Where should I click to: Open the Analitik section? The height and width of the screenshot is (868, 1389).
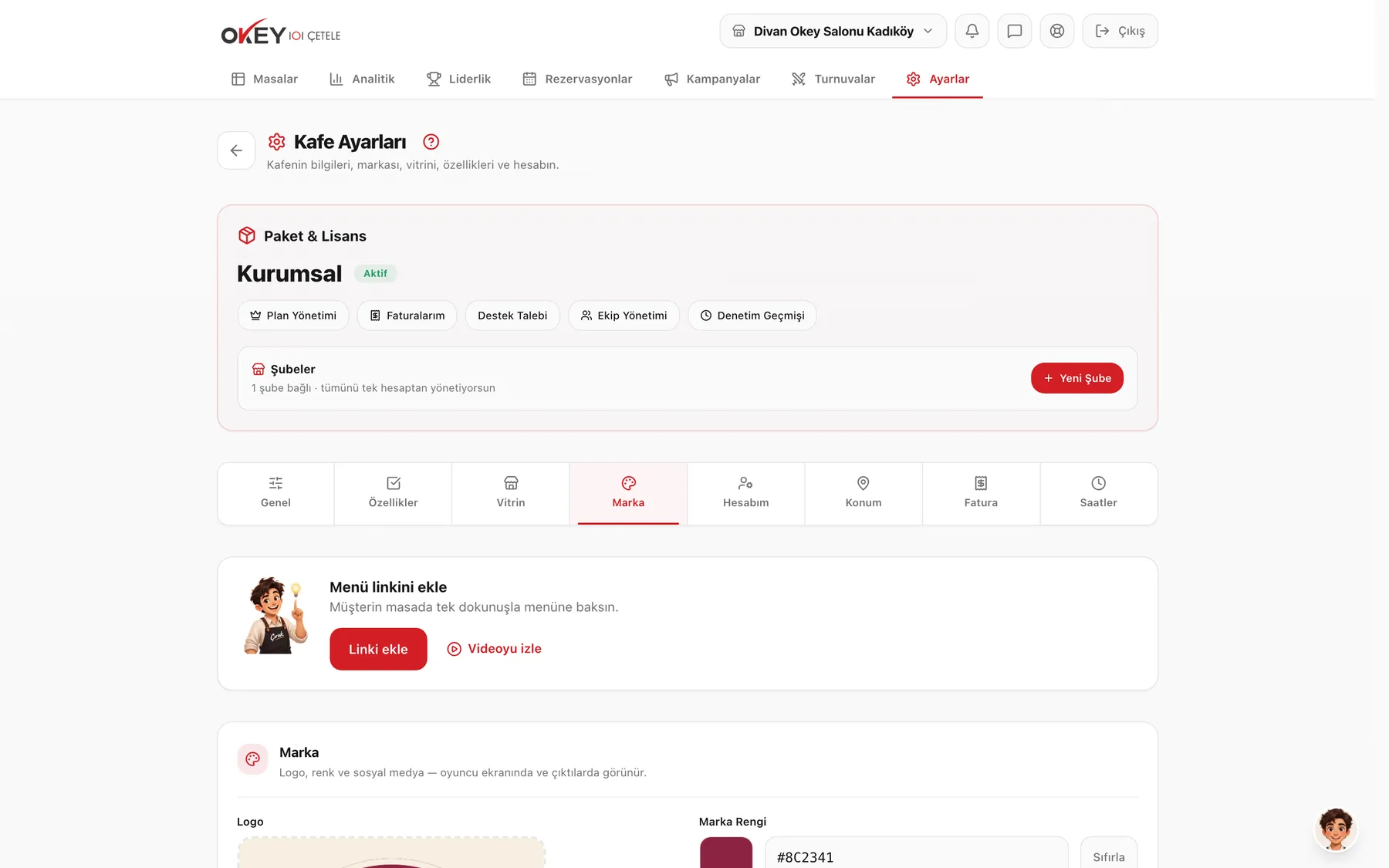pyautogui.click(x=362, y=79)
